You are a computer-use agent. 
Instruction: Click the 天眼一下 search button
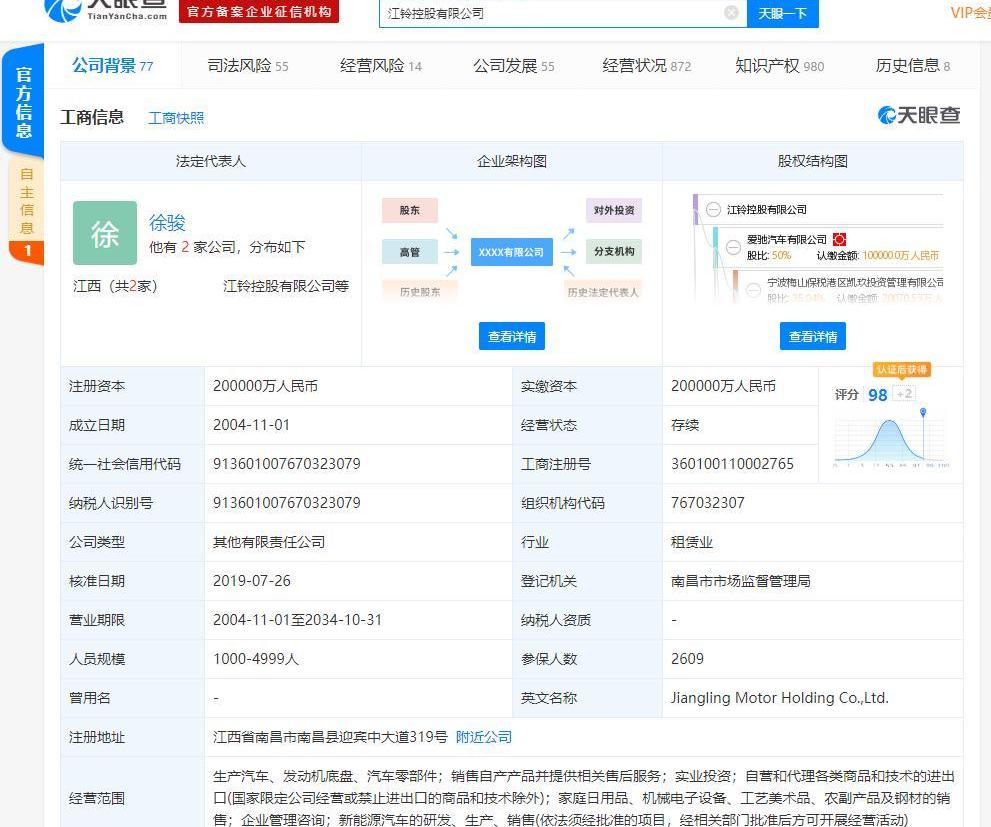point(782,13)
